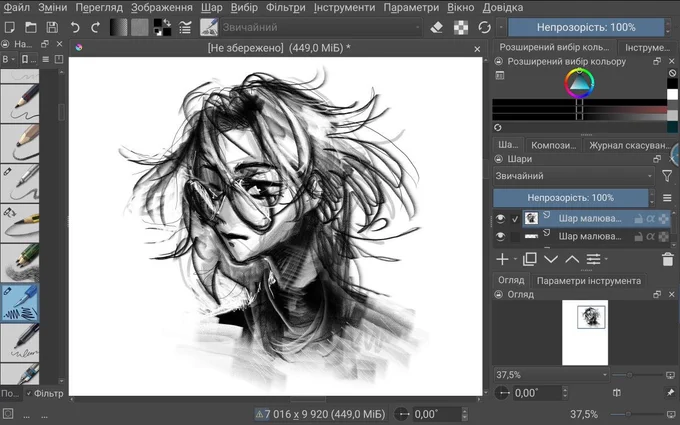
Task: Select the pencil brush preset at top
Action: tap(20, 103)
